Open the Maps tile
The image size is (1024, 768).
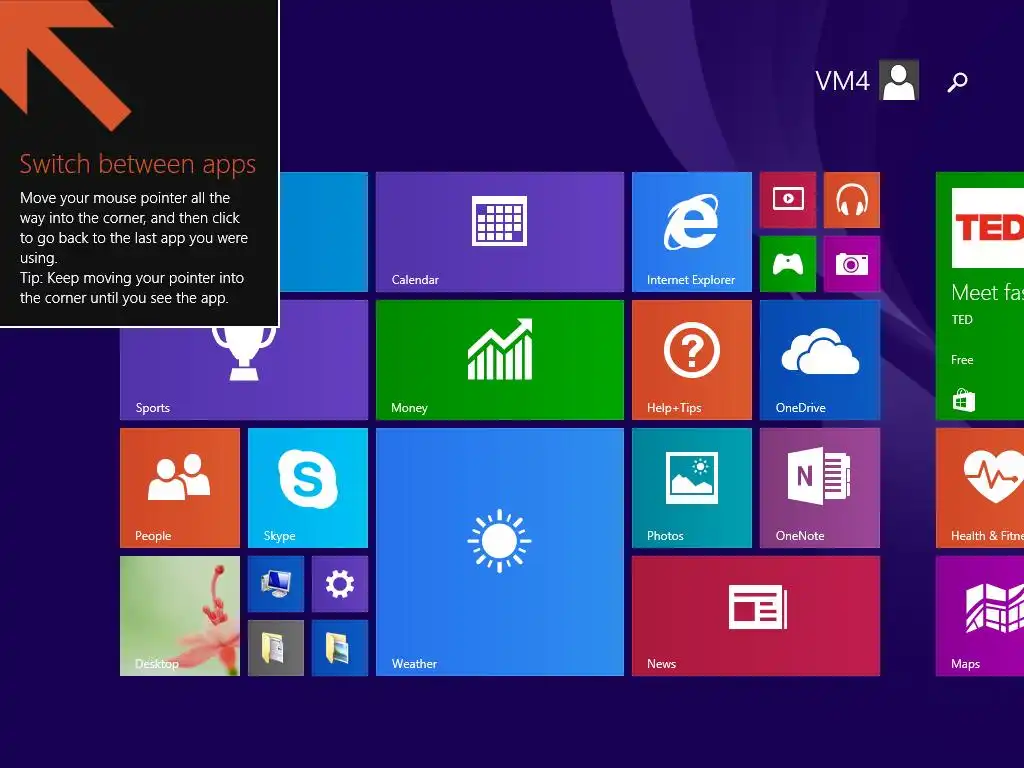[980, 616]
